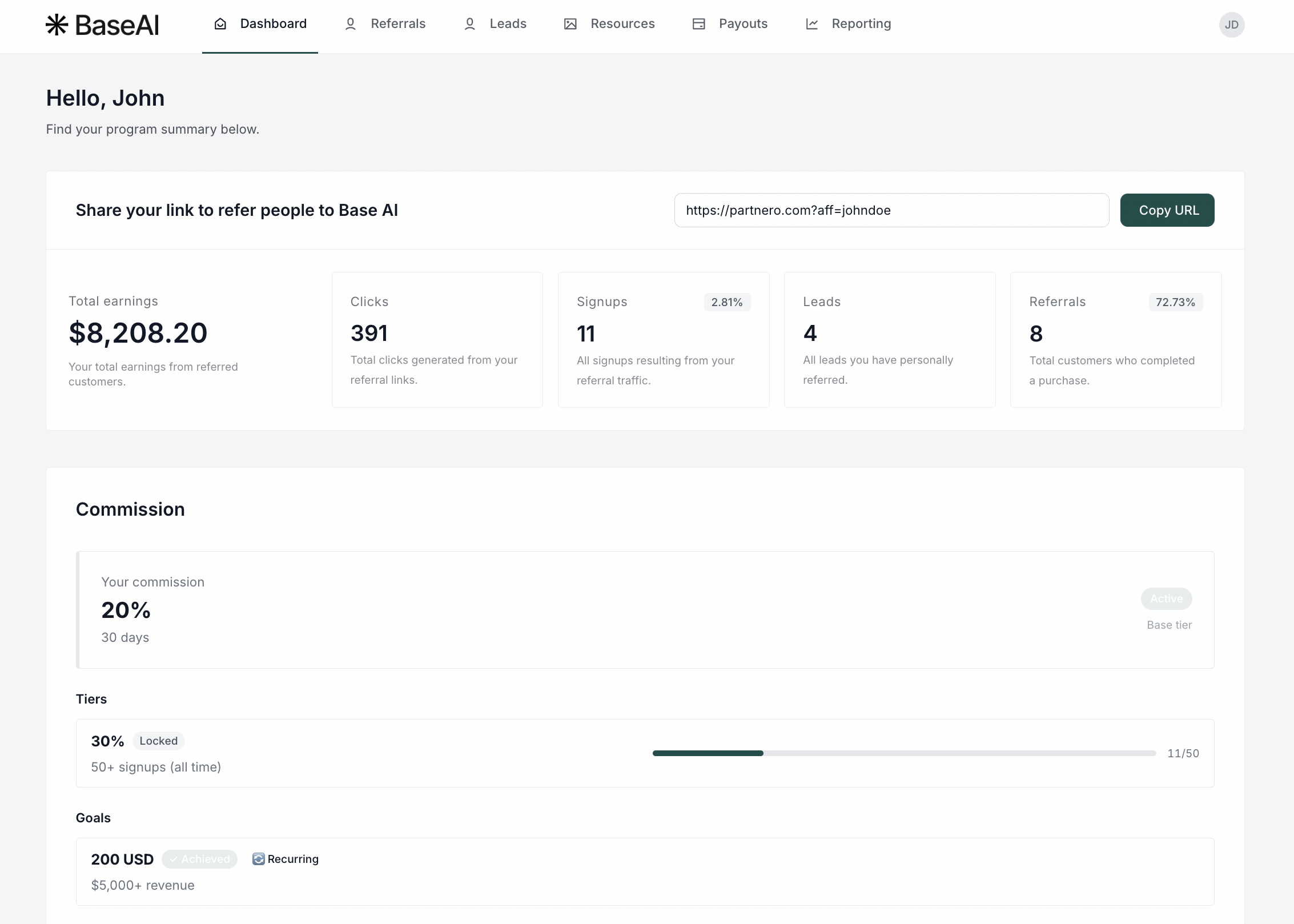The image size is (1294, 924).
Task: Click the Referrals person icon
Action: pyautogui.click(x=351, y=24)
